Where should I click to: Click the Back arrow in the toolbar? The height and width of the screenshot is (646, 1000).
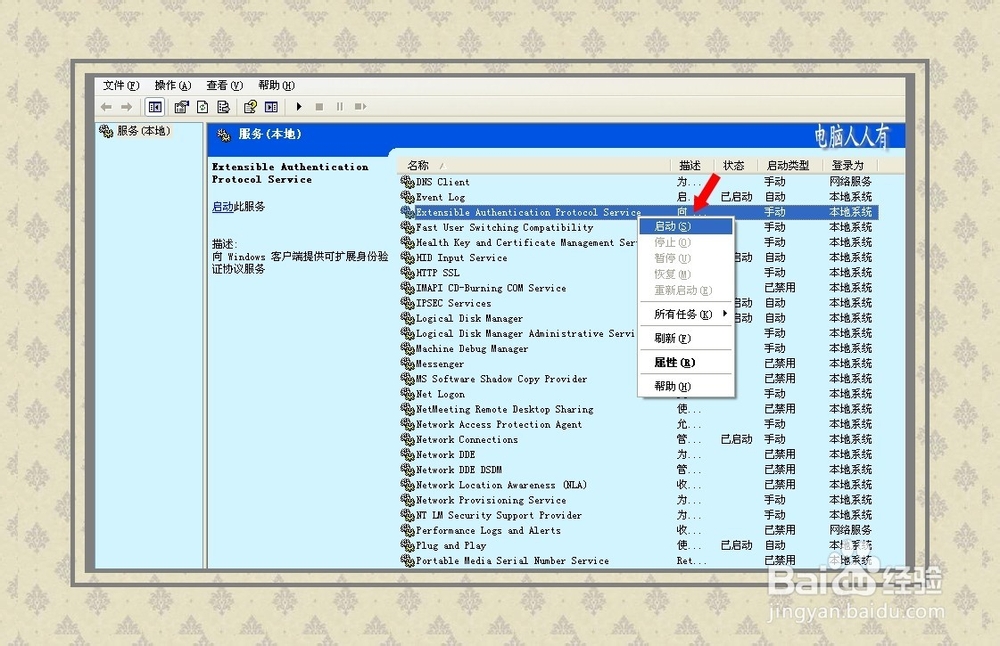(107, 107)
